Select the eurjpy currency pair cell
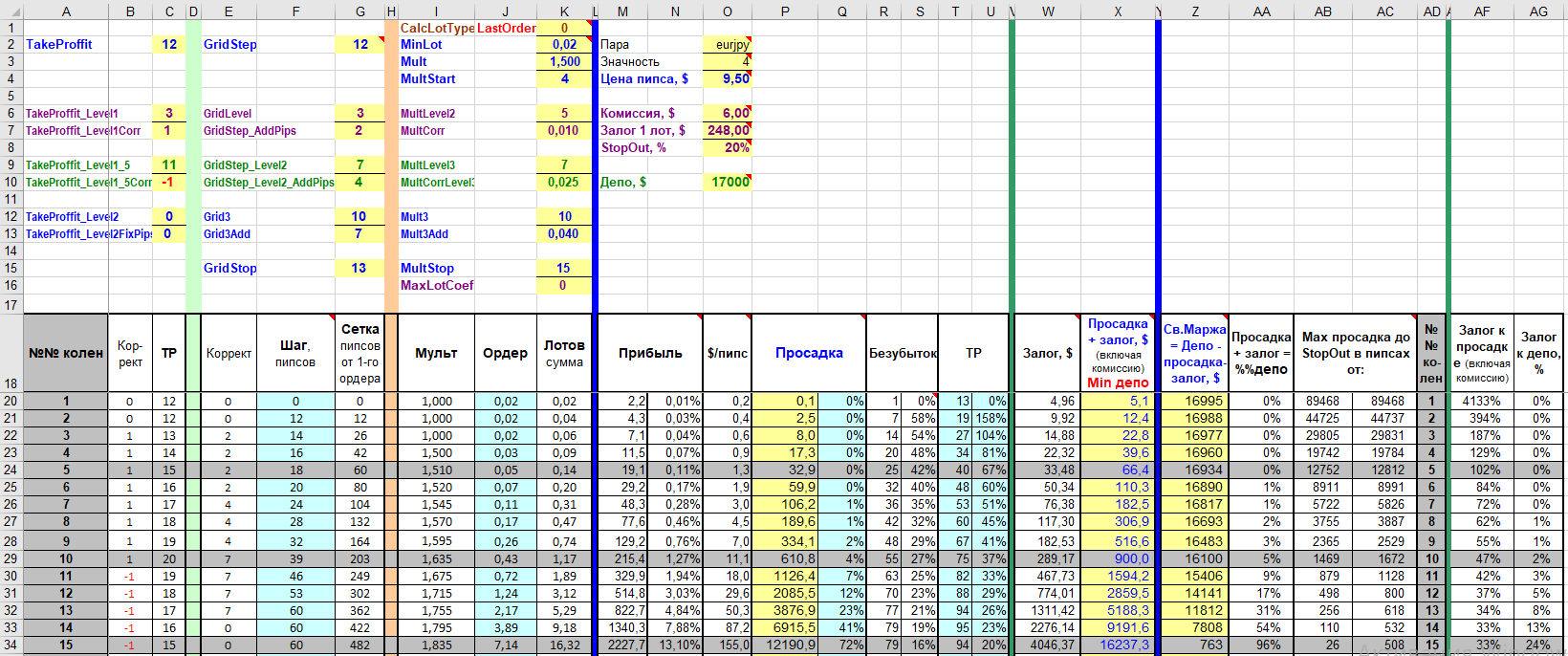The image size is (1568, 656). tap(728, 44)
